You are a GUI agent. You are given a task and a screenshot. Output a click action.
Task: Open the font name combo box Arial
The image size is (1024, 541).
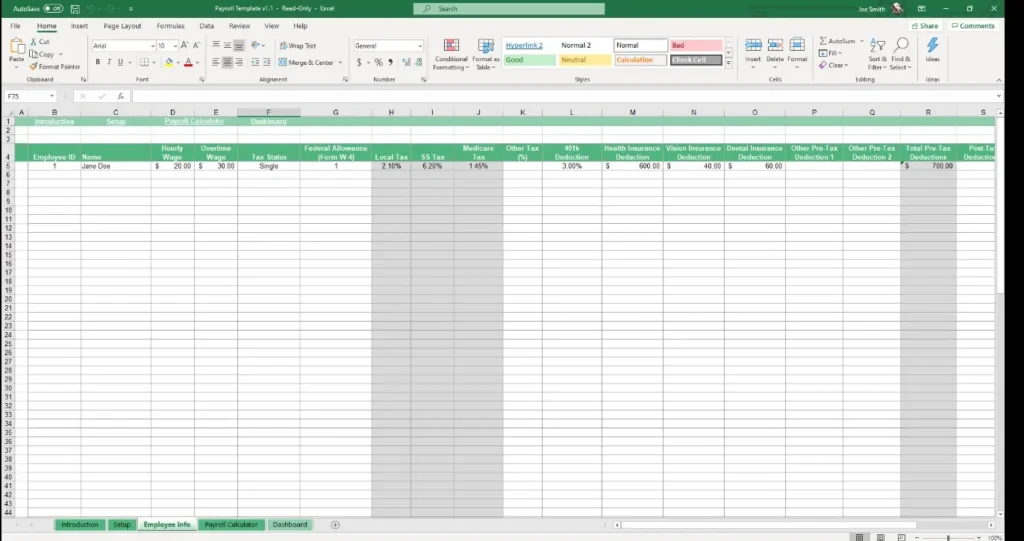click(123, 46)
